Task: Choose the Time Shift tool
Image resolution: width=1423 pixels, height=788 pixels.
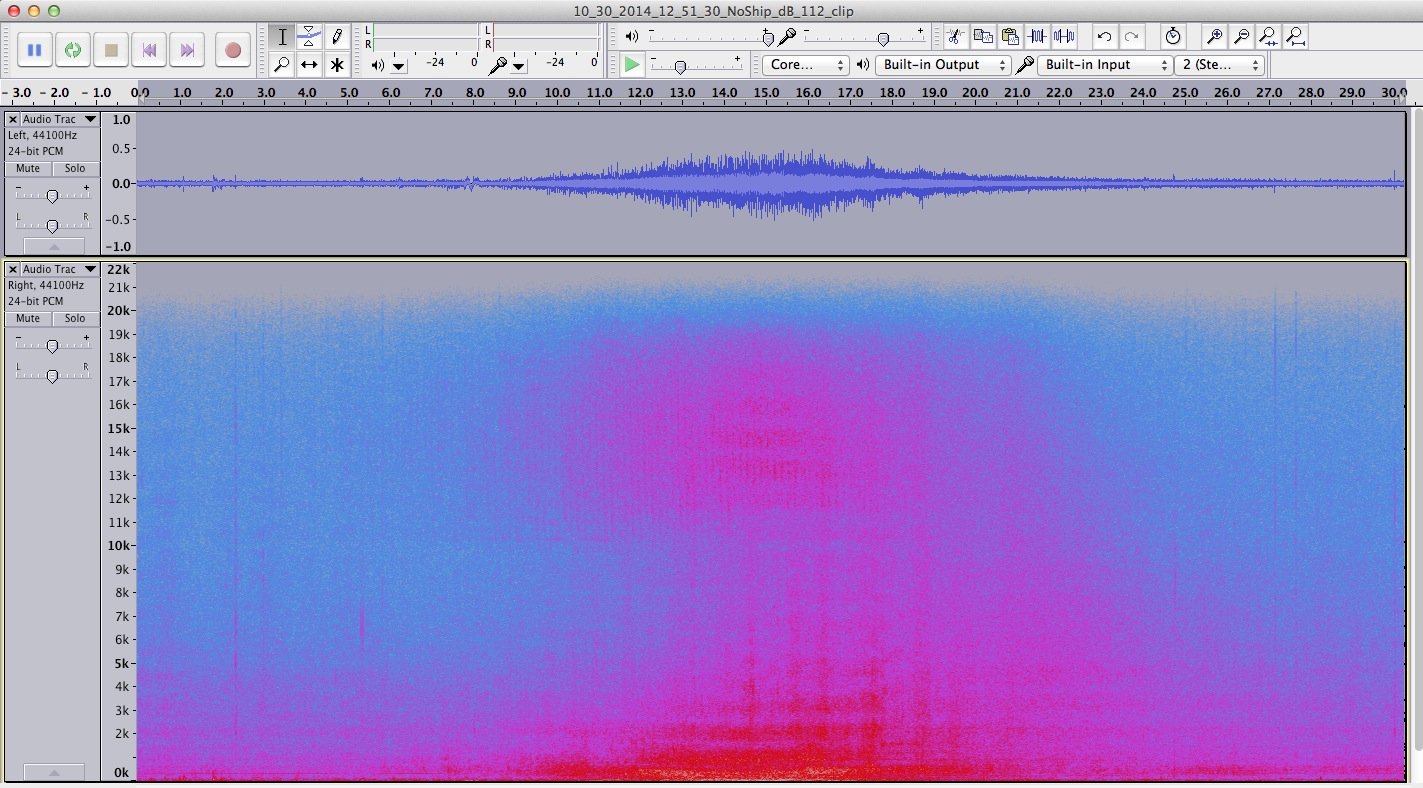Action: tap(310, 65)
